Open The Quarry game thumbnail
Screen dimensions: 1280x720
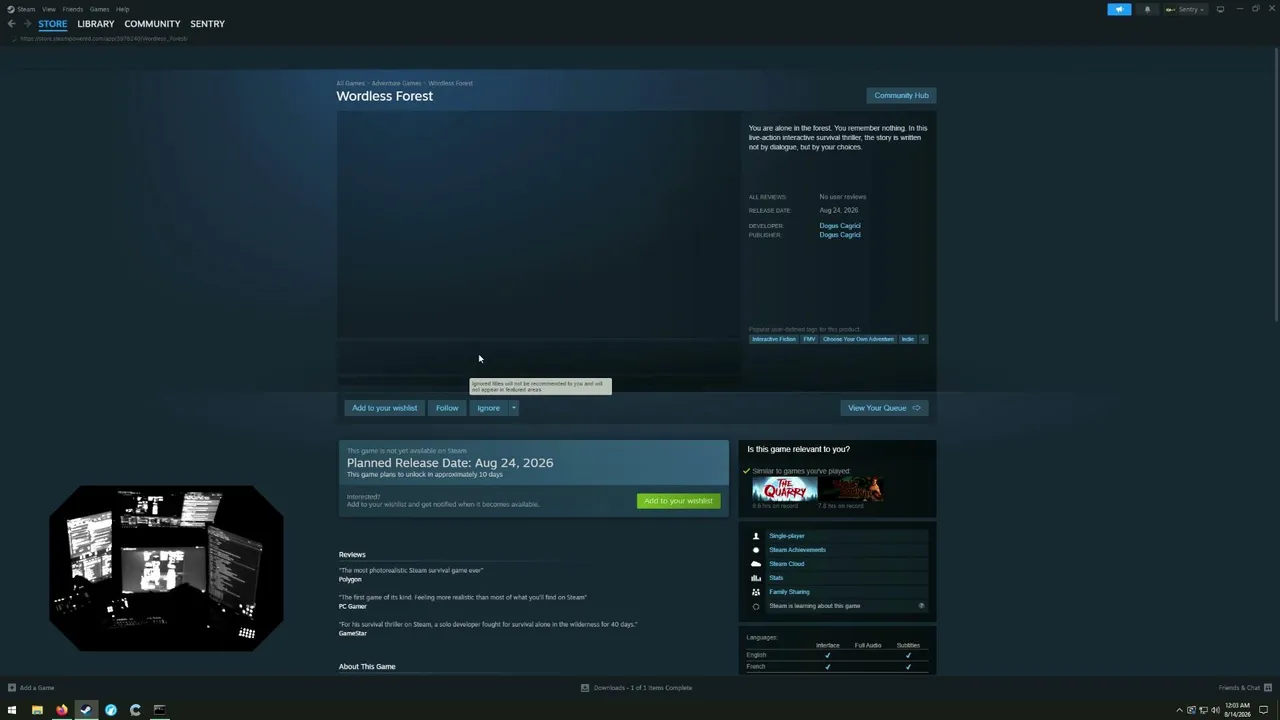(x=785, y=489)
